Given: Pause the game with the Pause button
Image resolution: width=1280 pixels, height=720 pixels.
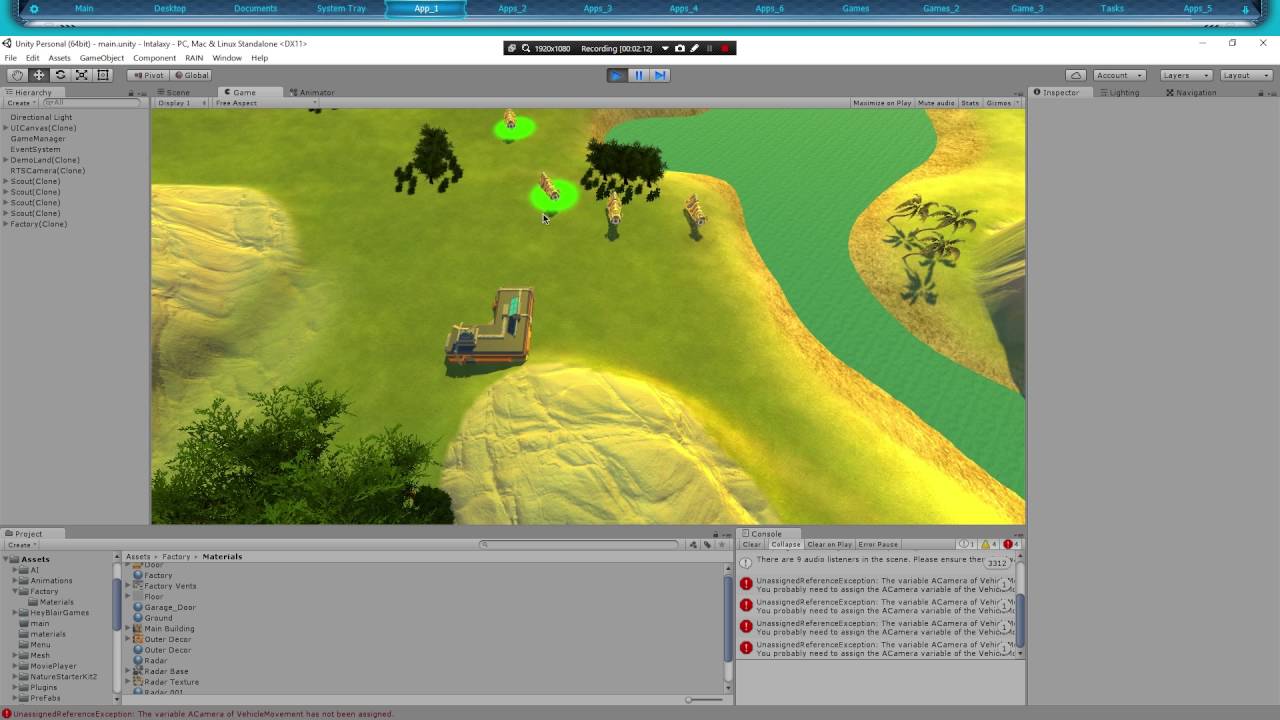Looking at the screenshot, I should pyautogui.click(x=639, y=75).
